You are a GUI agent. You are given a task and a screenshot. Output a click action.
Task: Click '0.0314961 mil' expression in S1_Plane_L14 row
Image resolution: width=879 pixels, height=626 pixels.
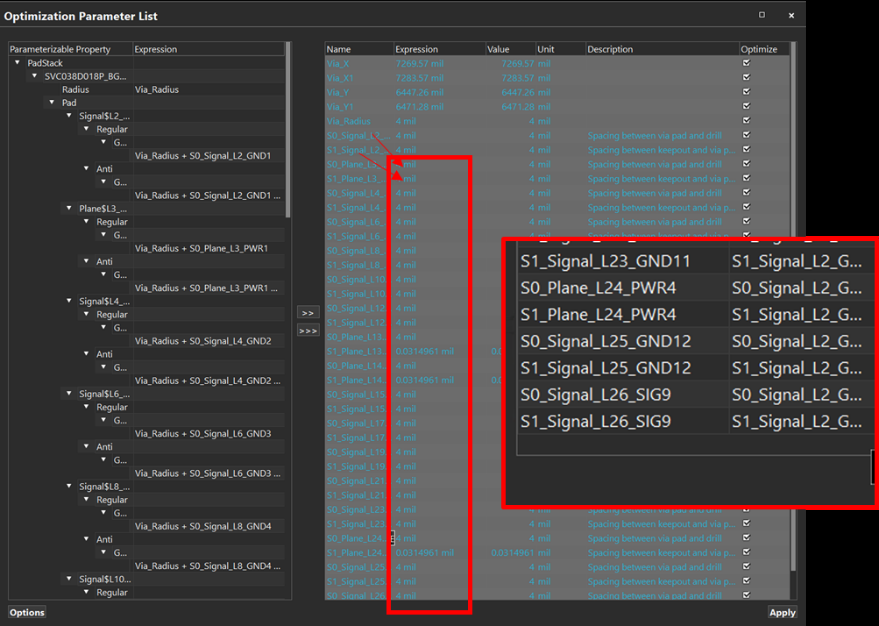pos(424,380)
